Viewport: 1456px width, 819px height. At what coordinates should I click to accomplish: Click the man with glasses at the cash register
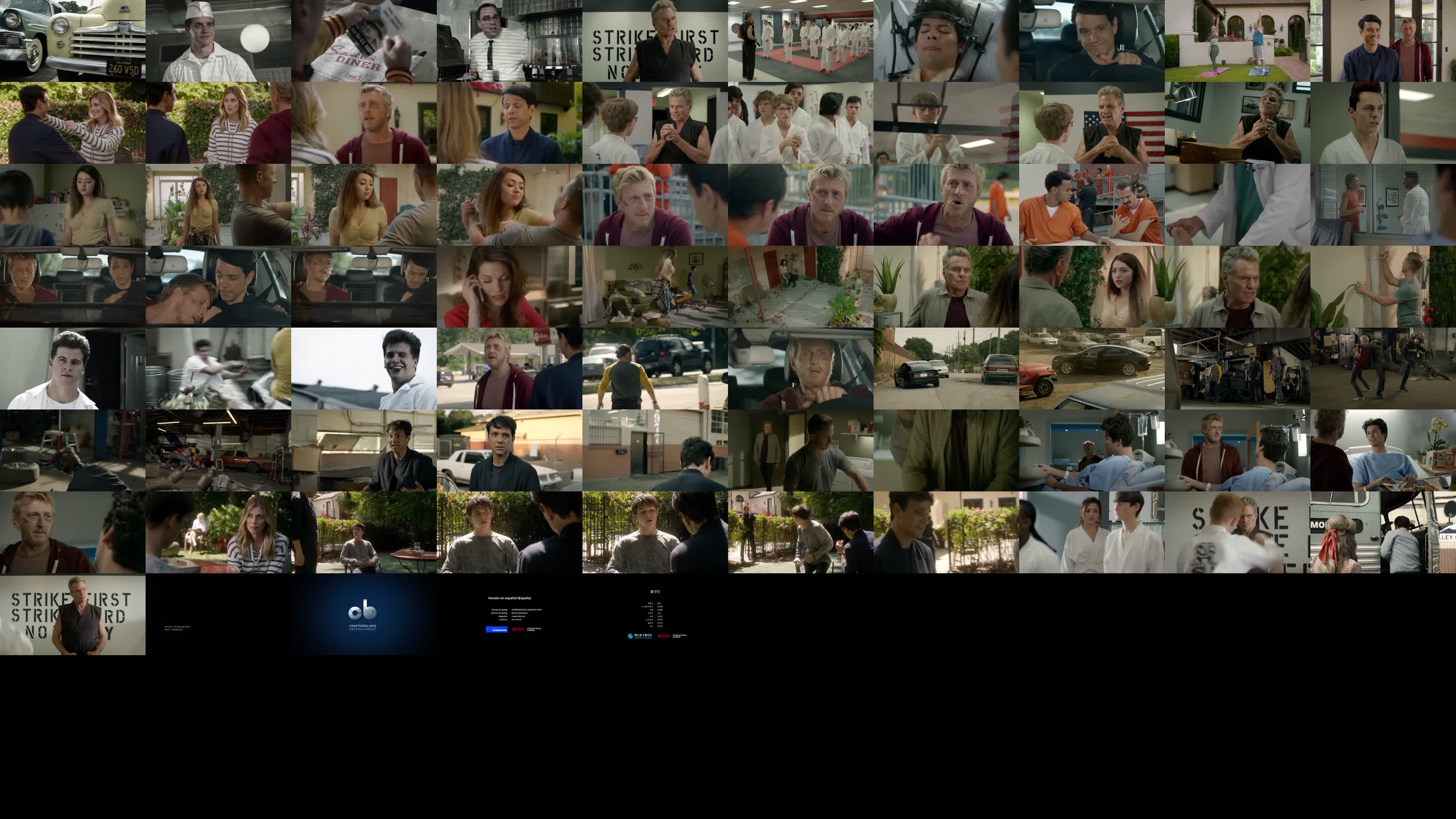coord(509,40)
